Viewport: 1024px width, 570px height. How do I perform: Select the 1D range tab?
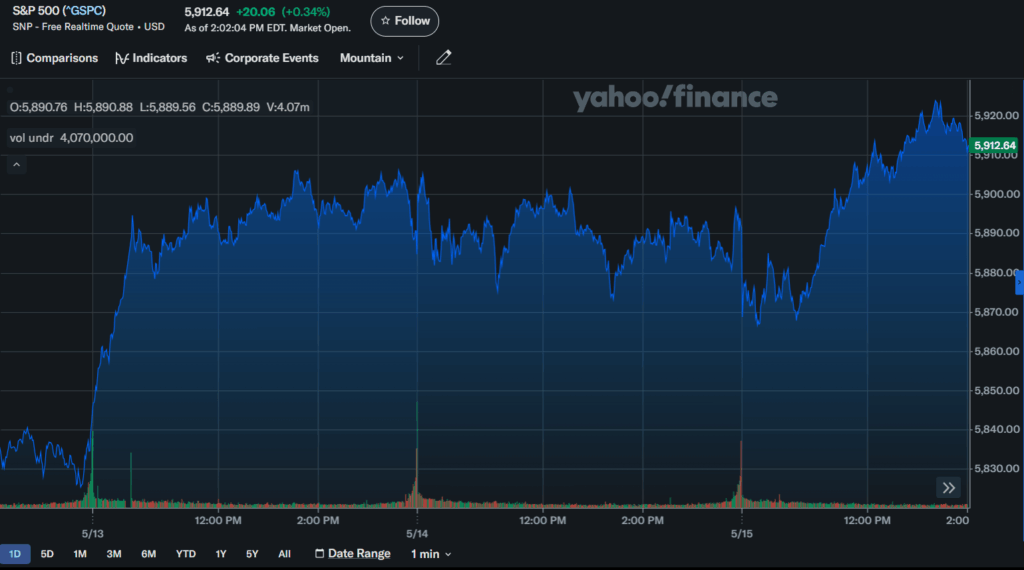[x=15, y=554]
